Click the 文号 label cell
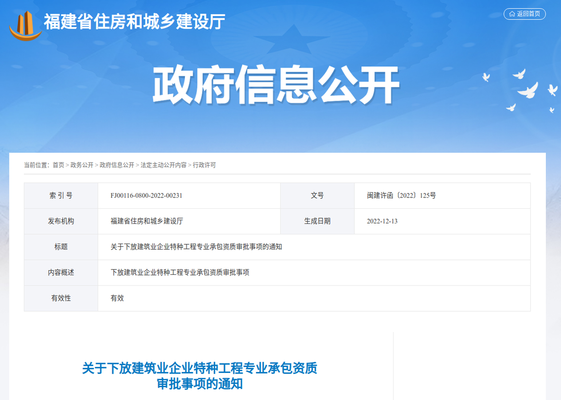This screenshot has height=400, width=561. click(x=317, y=196)
